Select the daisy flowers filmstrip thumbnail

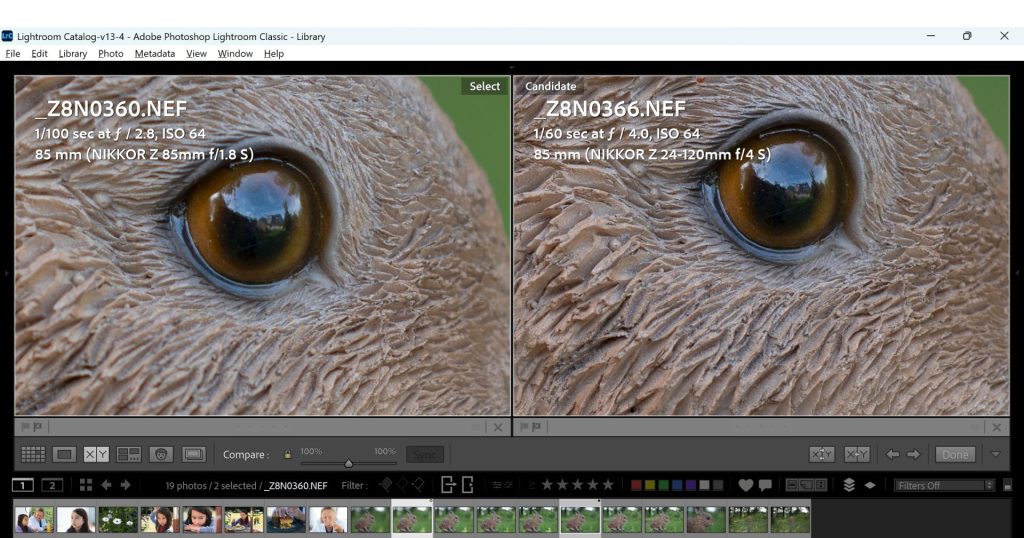pos(118,520)
